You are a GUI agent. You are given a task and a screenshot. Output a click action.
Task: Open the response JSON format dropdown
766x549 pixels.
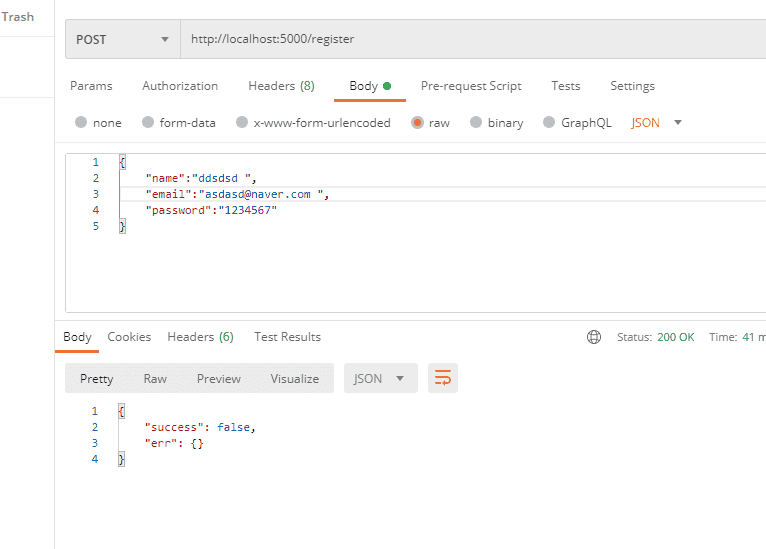pos(380,379)
